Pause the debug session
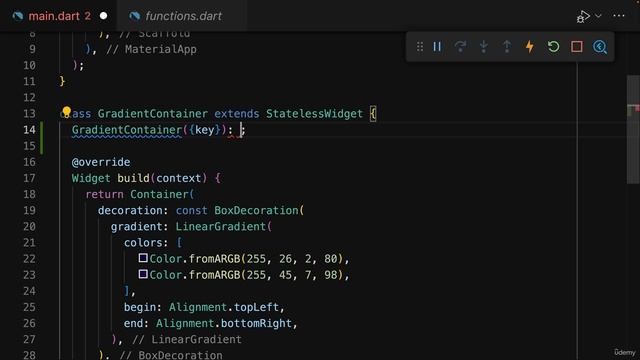The image size is (640, 360). [x=437, y=47]
